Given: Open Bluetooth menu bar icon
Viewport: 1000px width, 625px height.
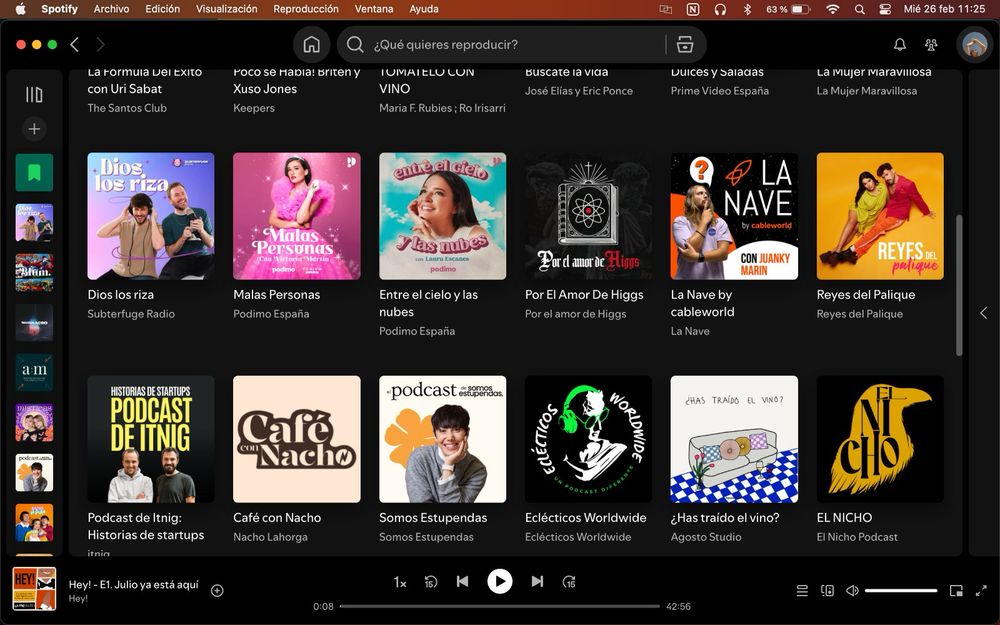Looking at the screenshot, I should tap(747, 9).
